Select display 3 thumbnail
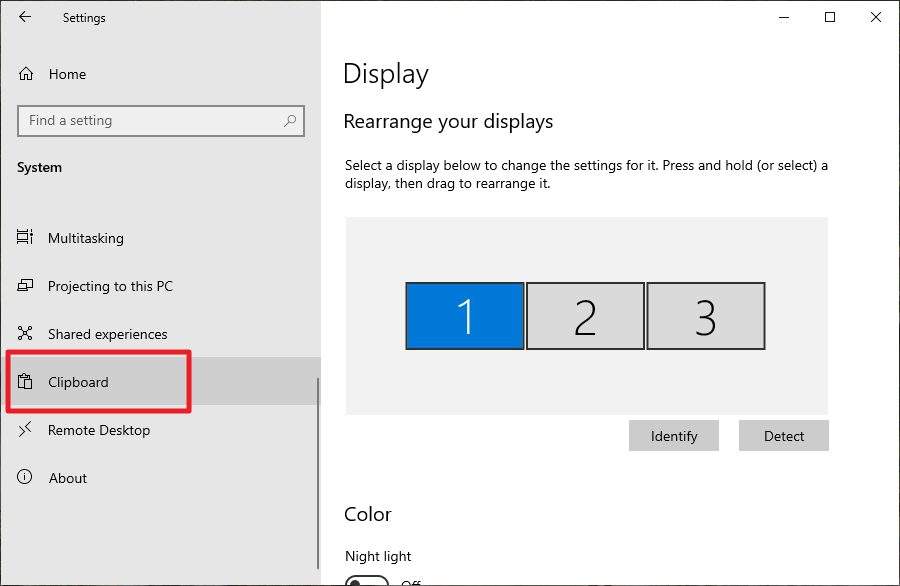The image size is (900, 586). coord(706,315)
